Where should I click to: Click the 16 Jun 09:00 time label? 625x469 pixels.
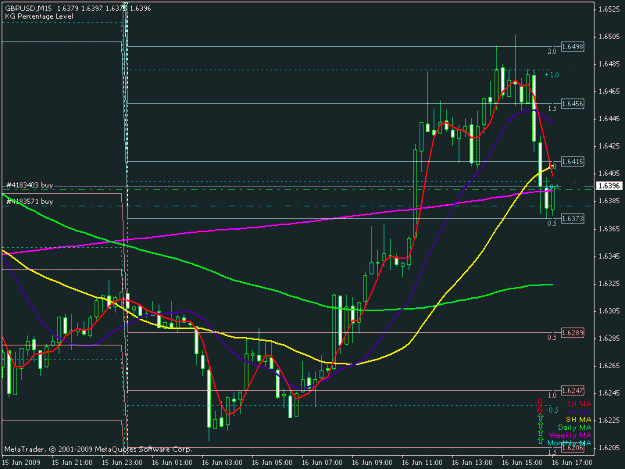pos(372,463)
